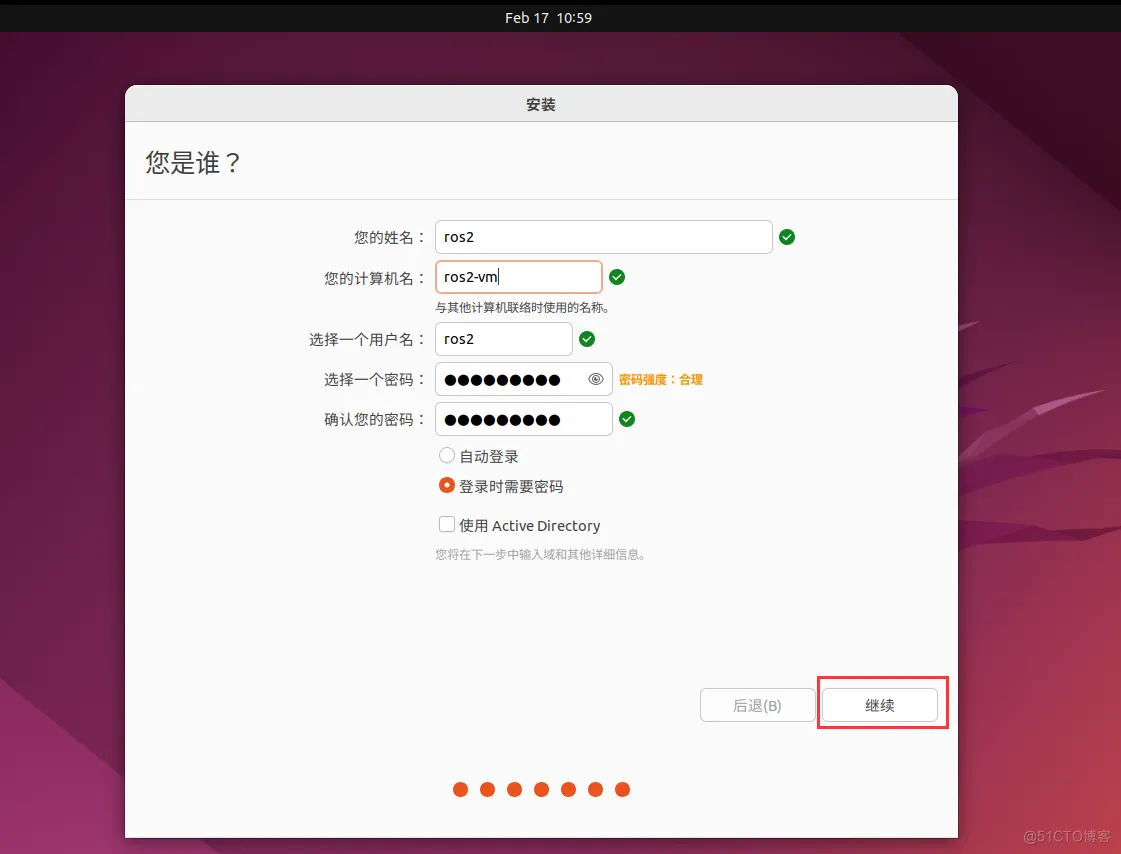Viewport: 1121px width, 854px height.
Task: Focus the computer name field ros2-vm
Action: click(518, 277)
